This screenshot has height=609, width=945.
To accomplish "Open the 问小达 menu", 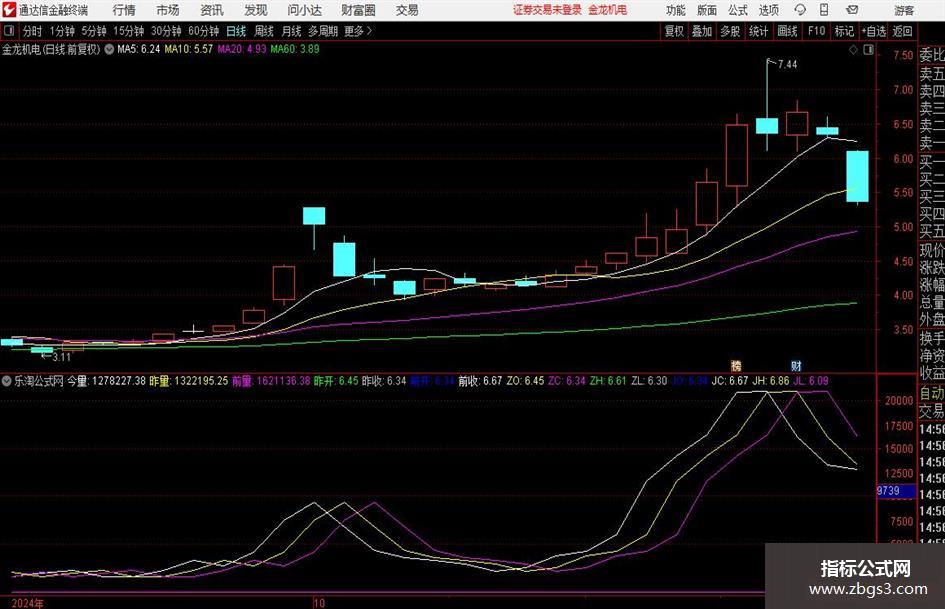I will pos(304,10).
